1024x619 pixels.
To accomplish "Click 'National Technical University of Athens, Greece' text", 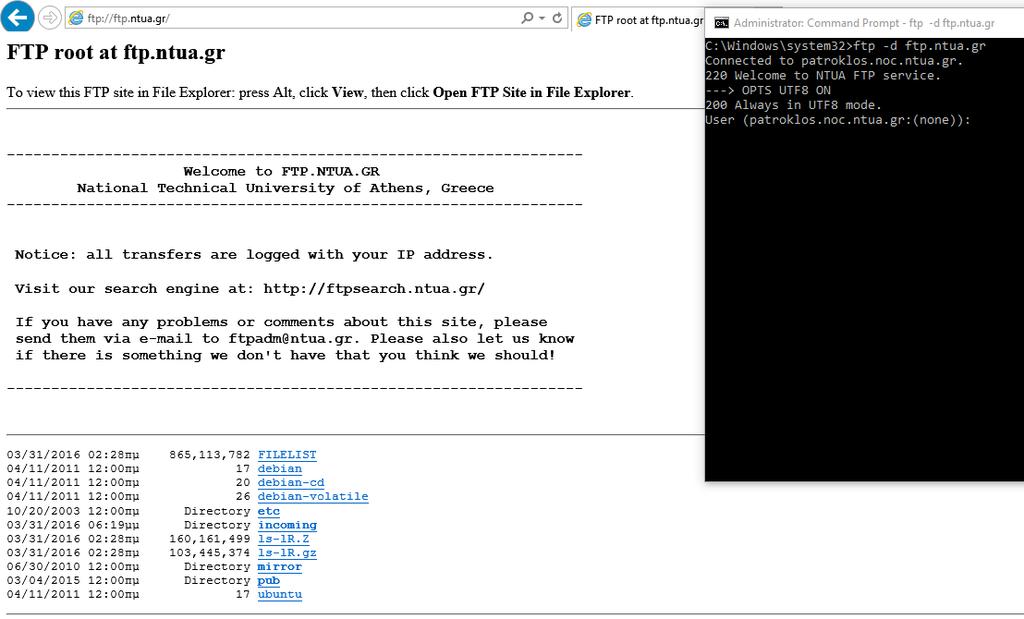I will click(285, 188).
